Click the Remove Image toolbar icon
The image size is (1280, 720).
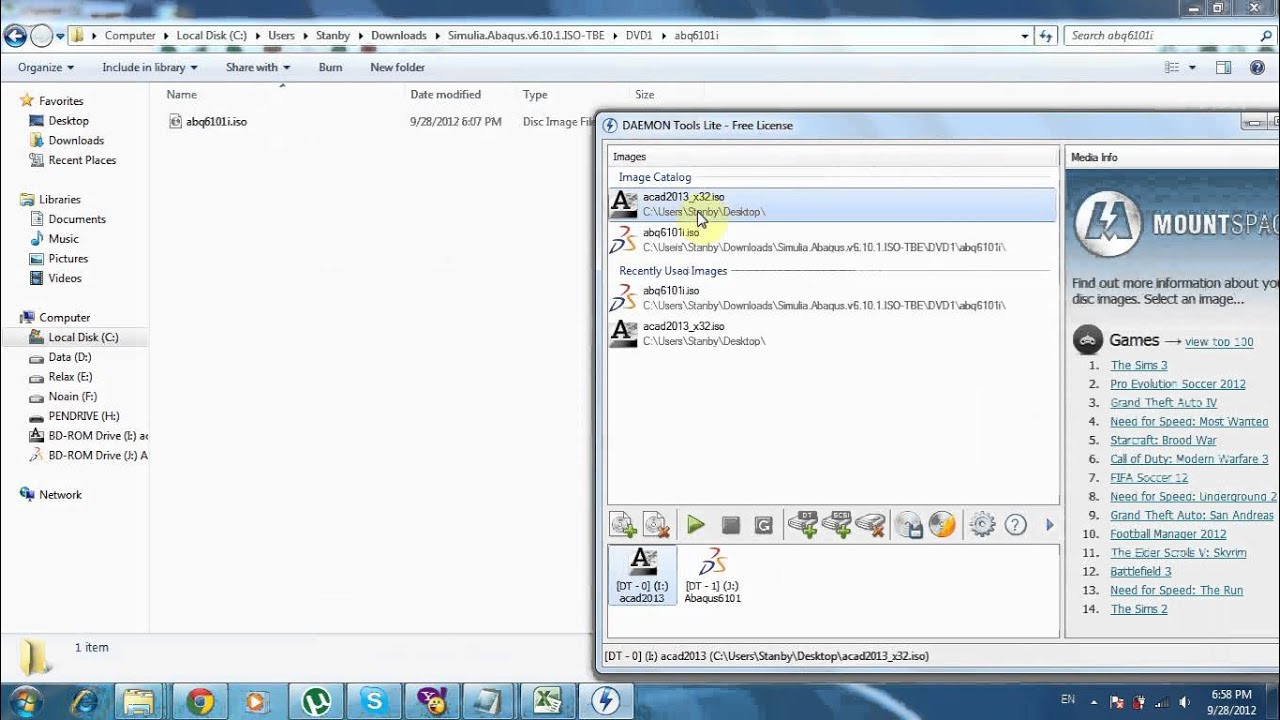point(656,525)
